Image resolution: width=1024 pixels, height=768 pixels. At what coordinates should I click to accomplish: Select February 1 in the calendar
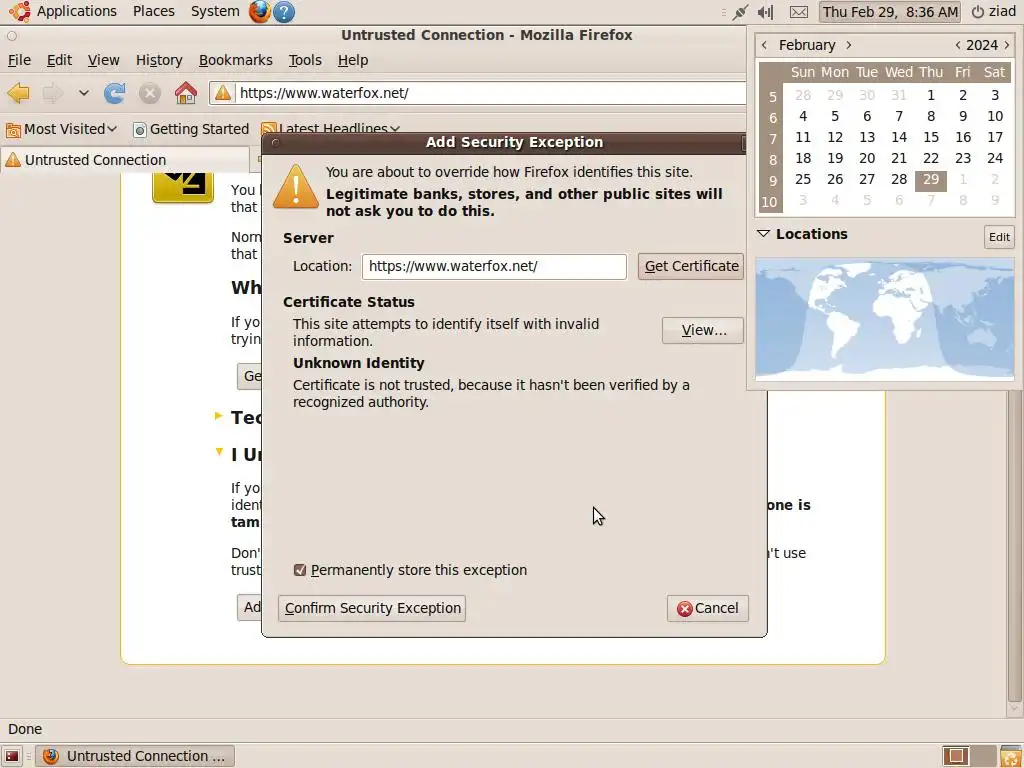[931, 95]
